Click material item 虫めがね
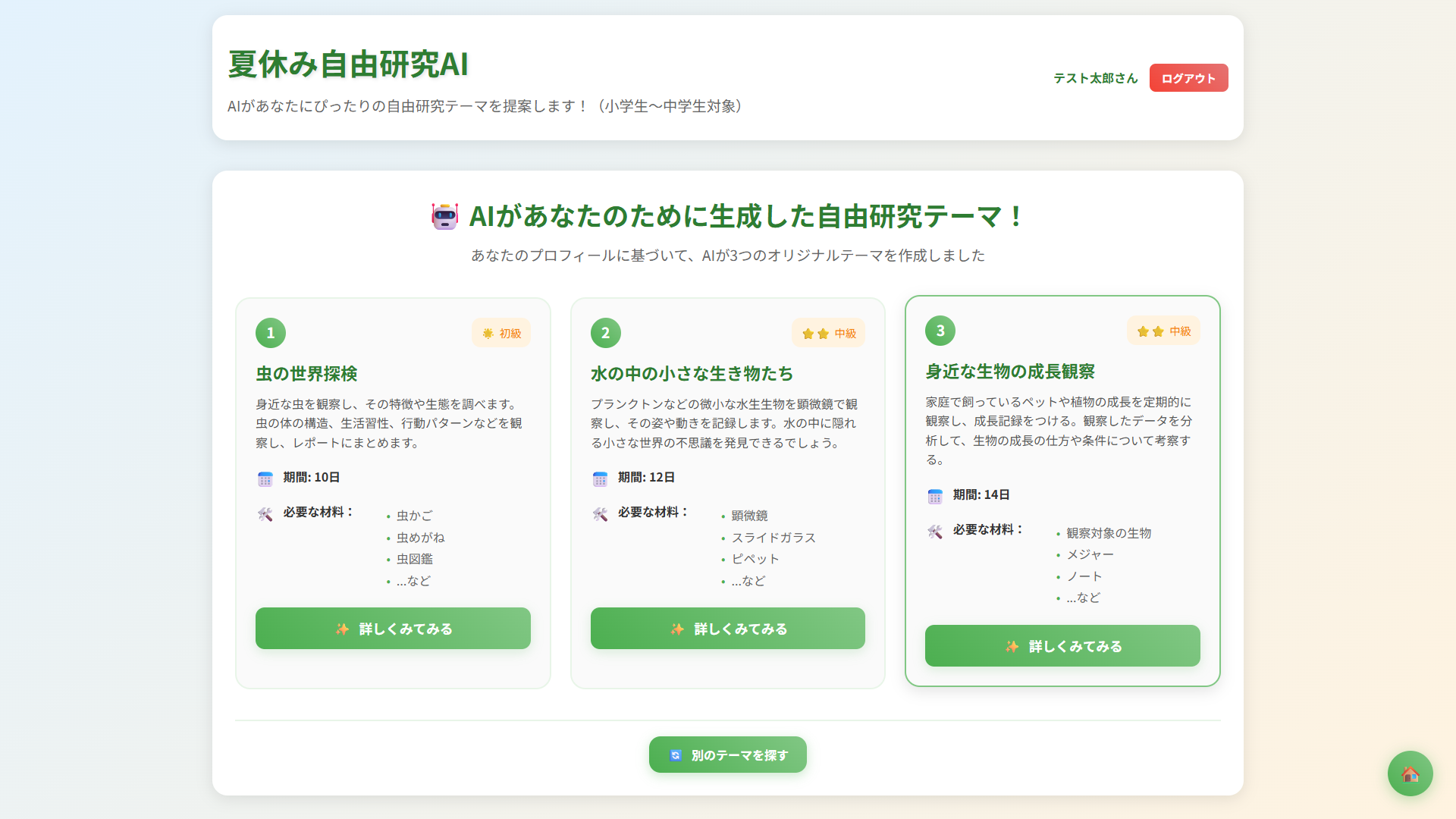 [421, 538]
